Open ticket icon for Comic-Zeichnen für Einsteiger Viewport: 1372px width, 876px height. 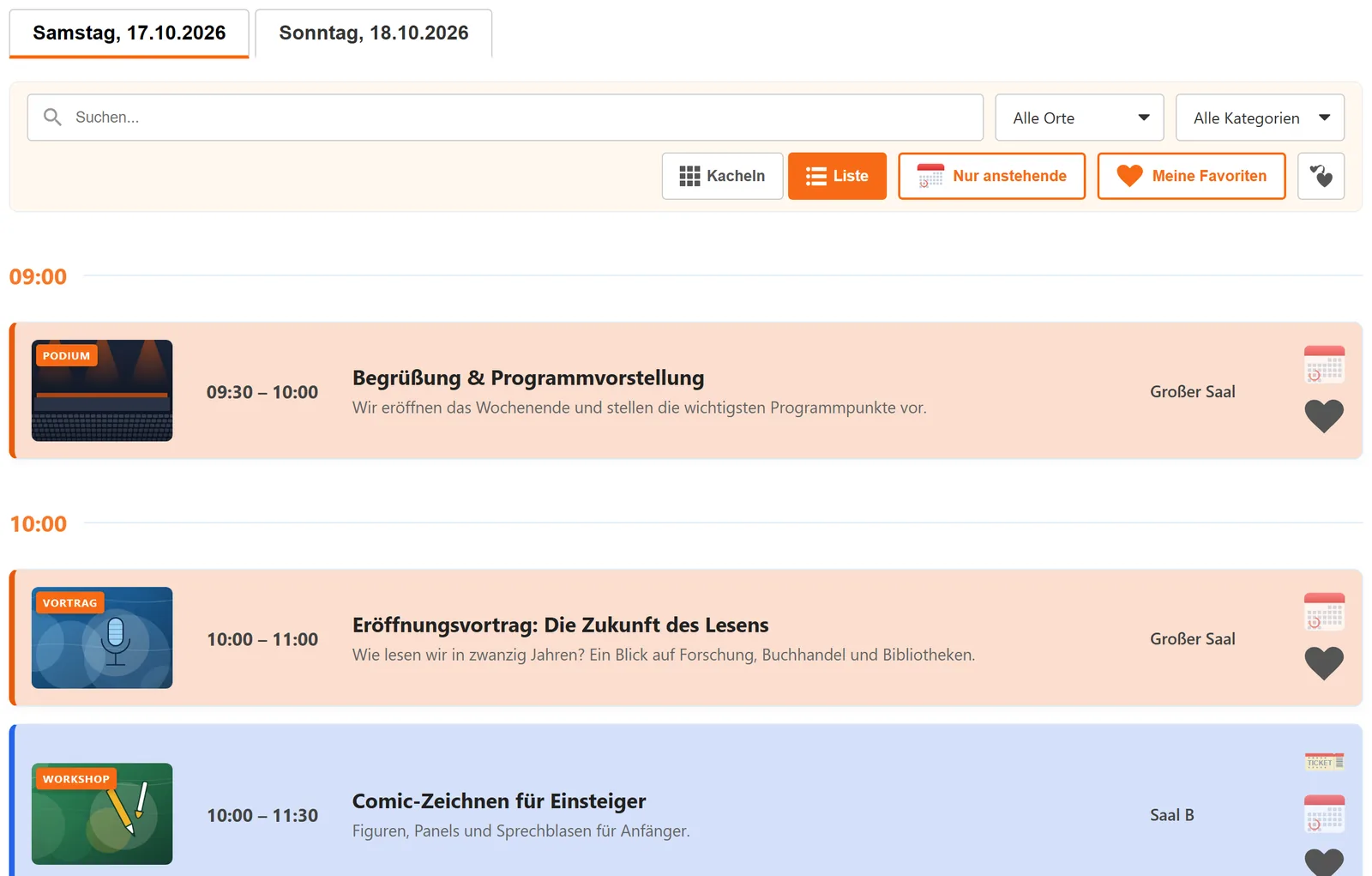1324,762
